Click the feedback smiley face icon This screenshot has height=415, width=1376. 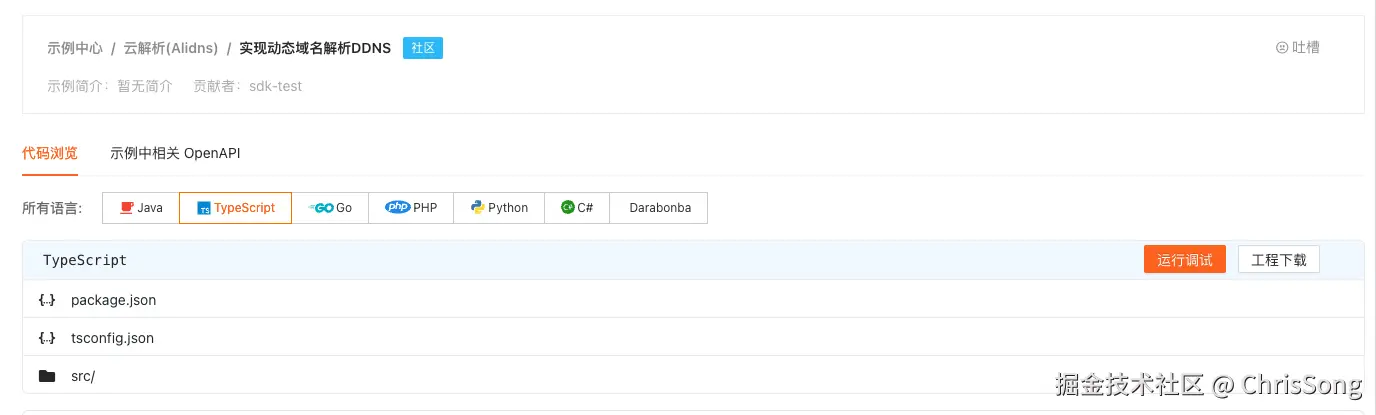pyautogui.click(x=1282, y=47)
